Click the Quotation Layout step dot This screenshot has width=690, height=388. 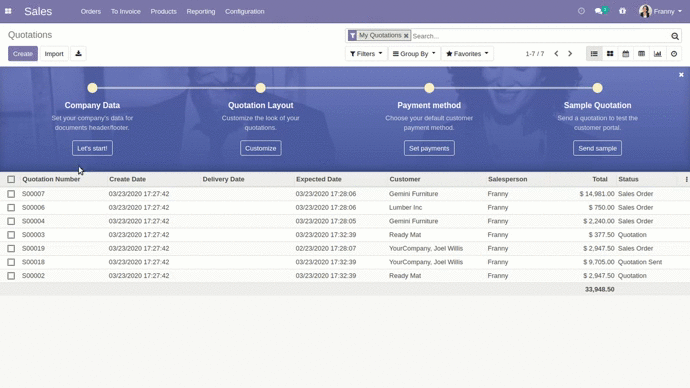[x=261, y=88]
